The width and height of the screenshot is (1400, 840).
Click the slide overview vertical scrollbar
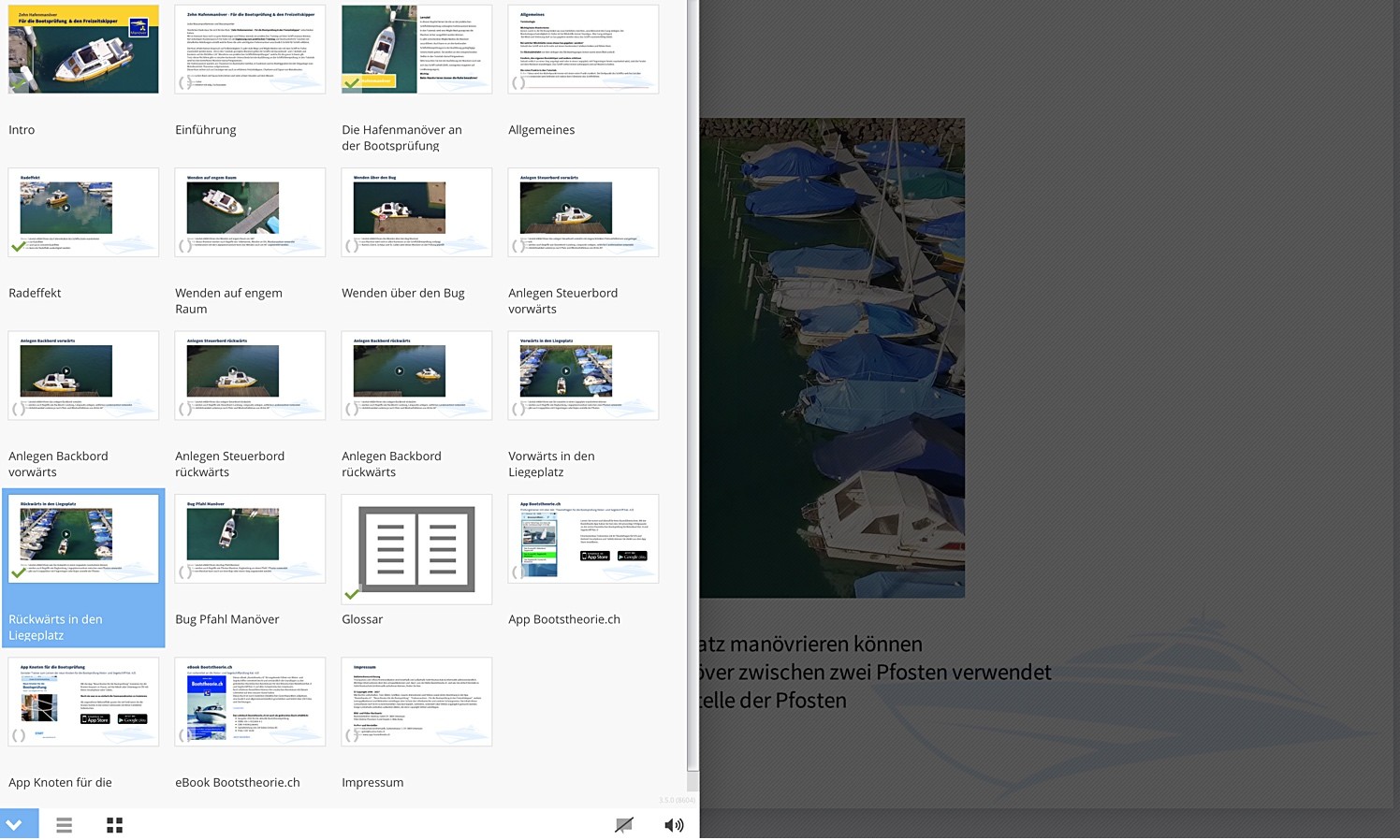point(693,374)
